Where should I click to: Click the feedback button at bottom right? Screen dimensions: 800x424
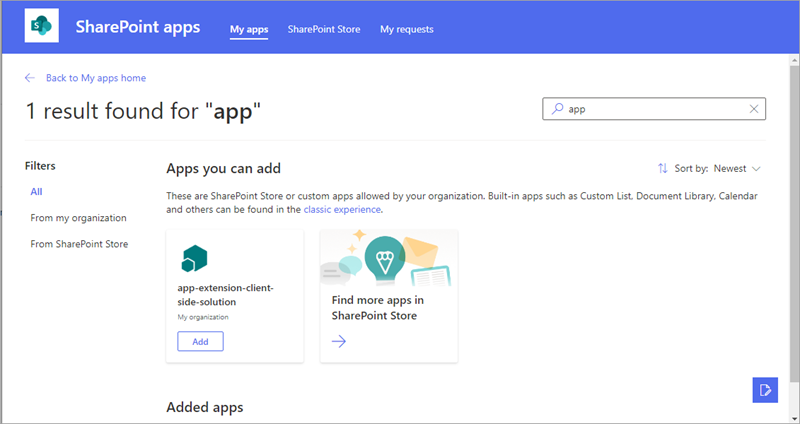(765, 390)
